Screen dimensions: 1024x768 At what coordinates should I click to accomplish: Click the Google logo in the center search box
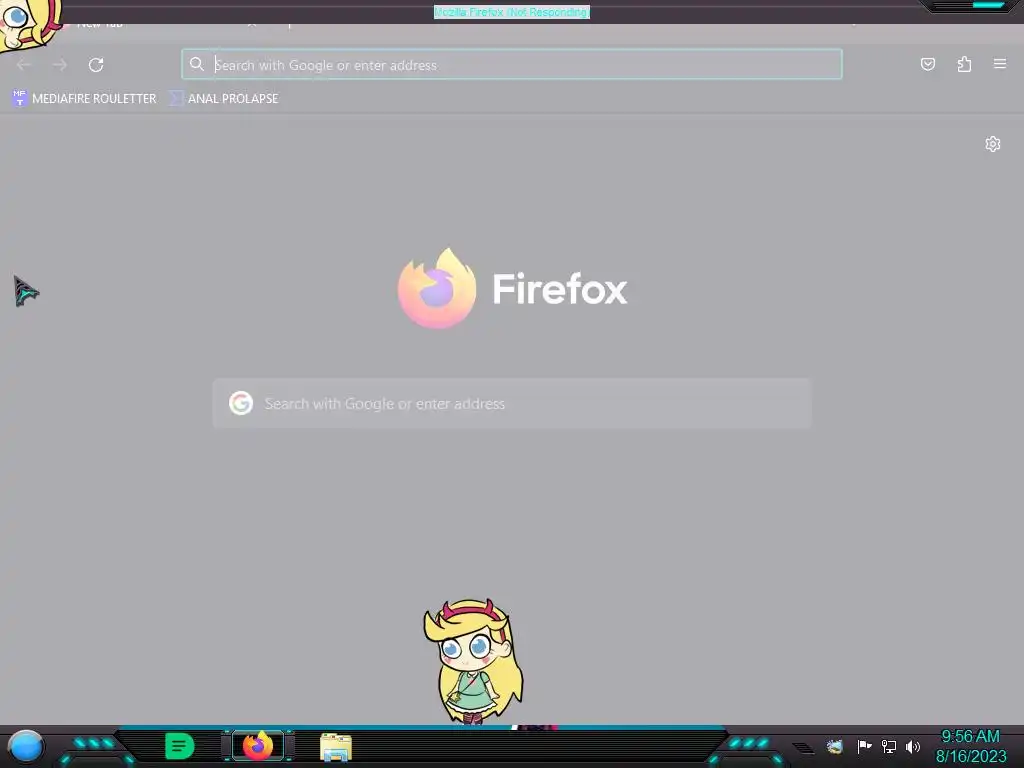click(241, 403)
